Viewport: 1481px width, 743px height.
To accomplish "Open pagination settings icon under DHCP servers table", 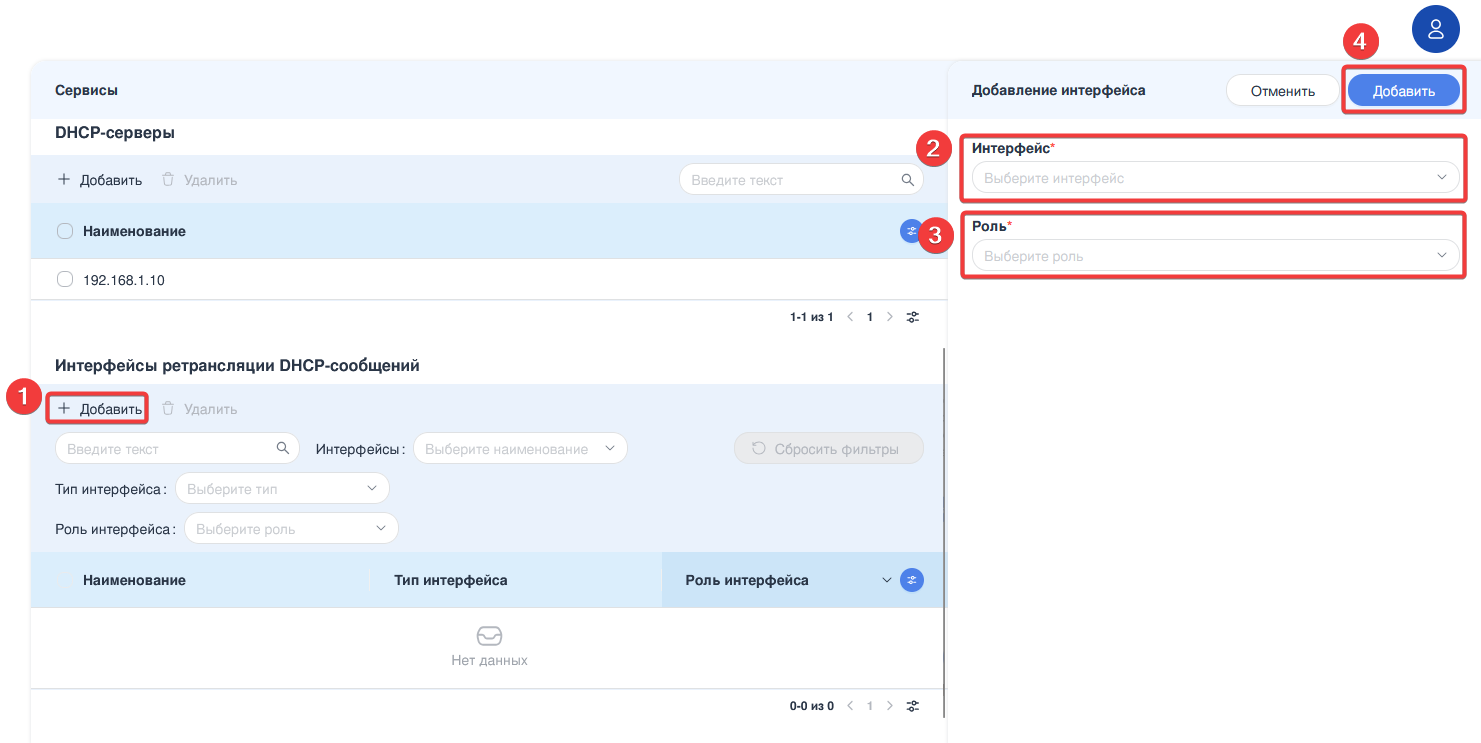I will click(x=912, y=317).
